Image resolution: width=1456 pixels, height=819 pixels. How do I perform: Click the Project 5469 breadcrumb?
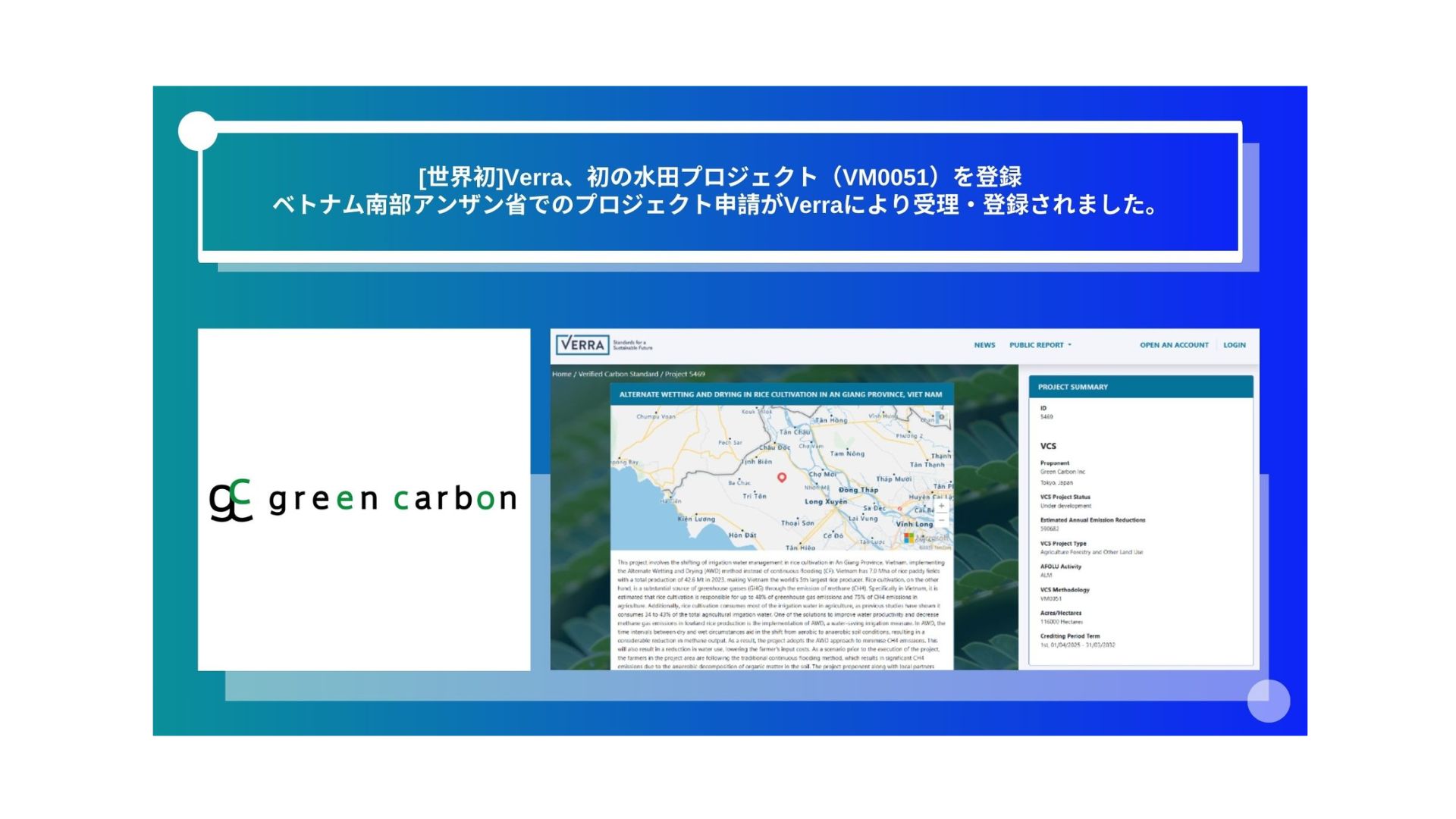[686, 373]
